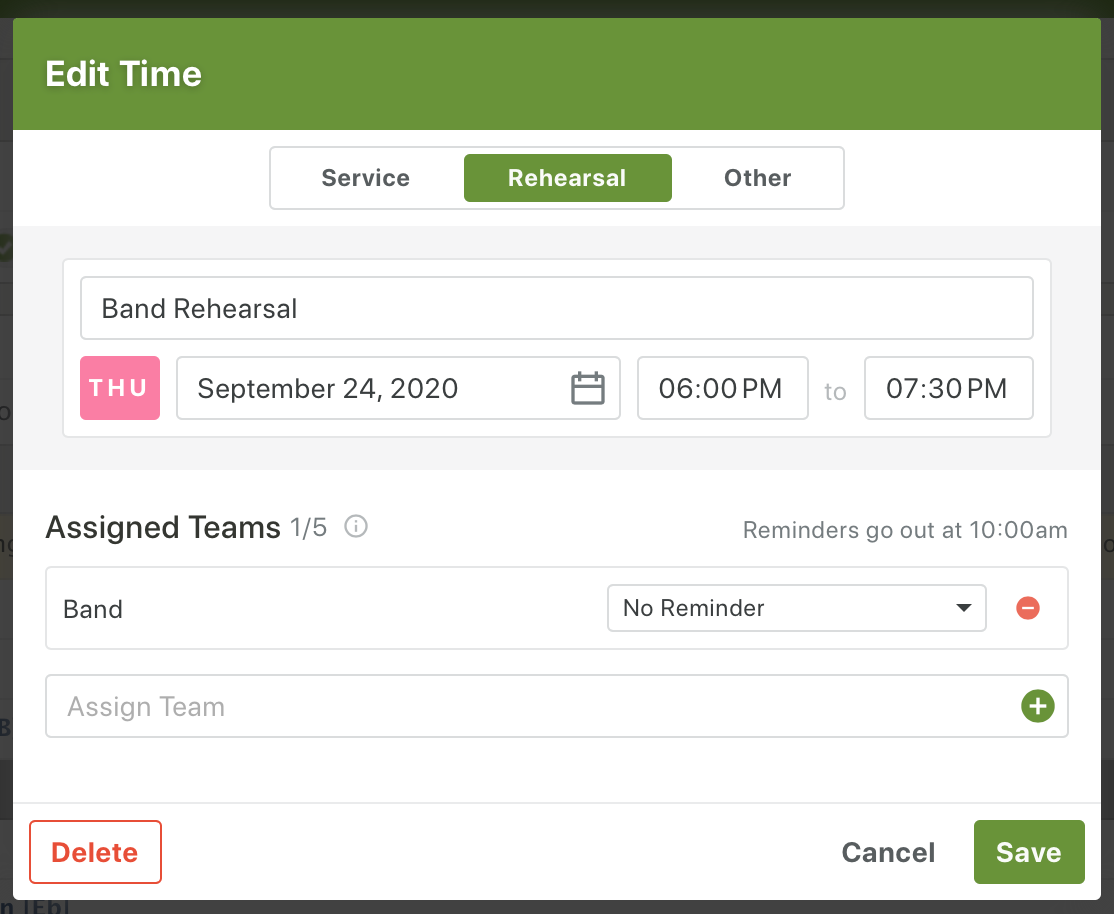Choose the Other time type tab
1114x914 pixels.
pyautogui.click(x=757, y=178)
